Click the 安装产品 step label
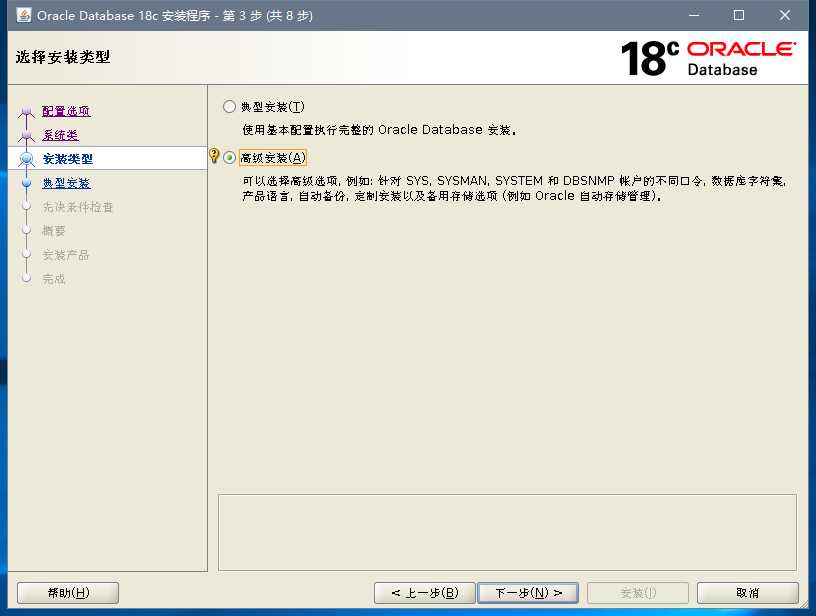This screenshot has width=816, height=616. pyautogui.click(x=66, y=255)
